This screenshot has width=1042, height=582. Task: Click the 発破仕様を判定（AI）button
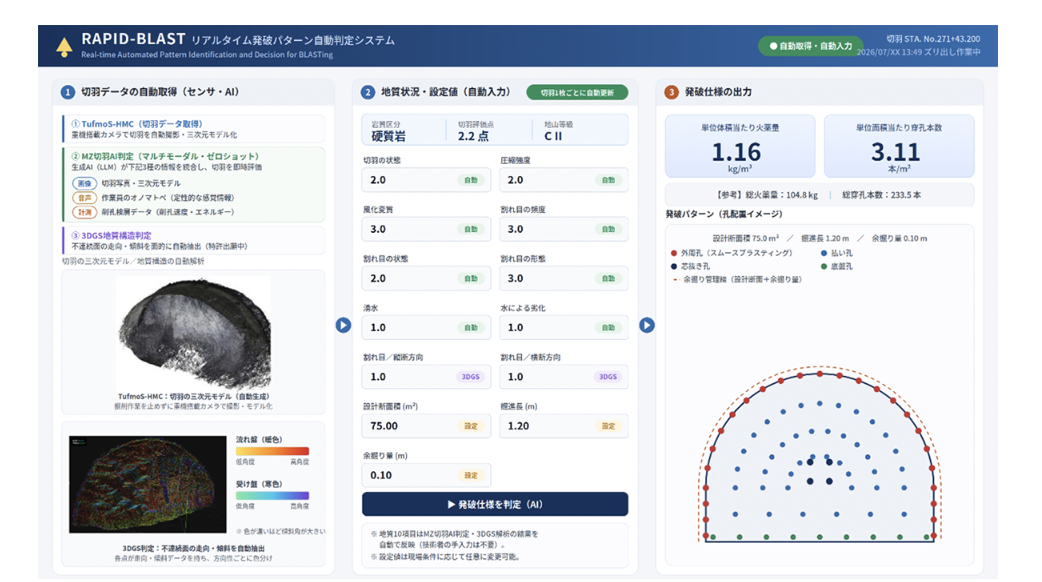pos(495,504)
